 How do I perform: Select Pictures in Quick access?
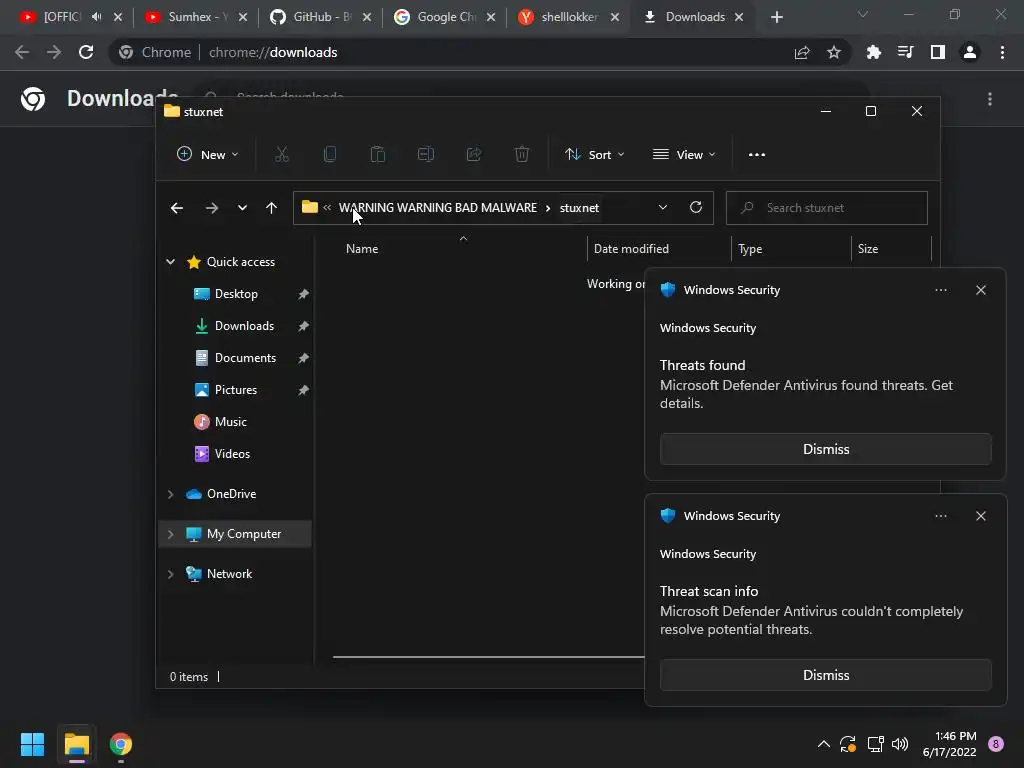tap(235, 390)
